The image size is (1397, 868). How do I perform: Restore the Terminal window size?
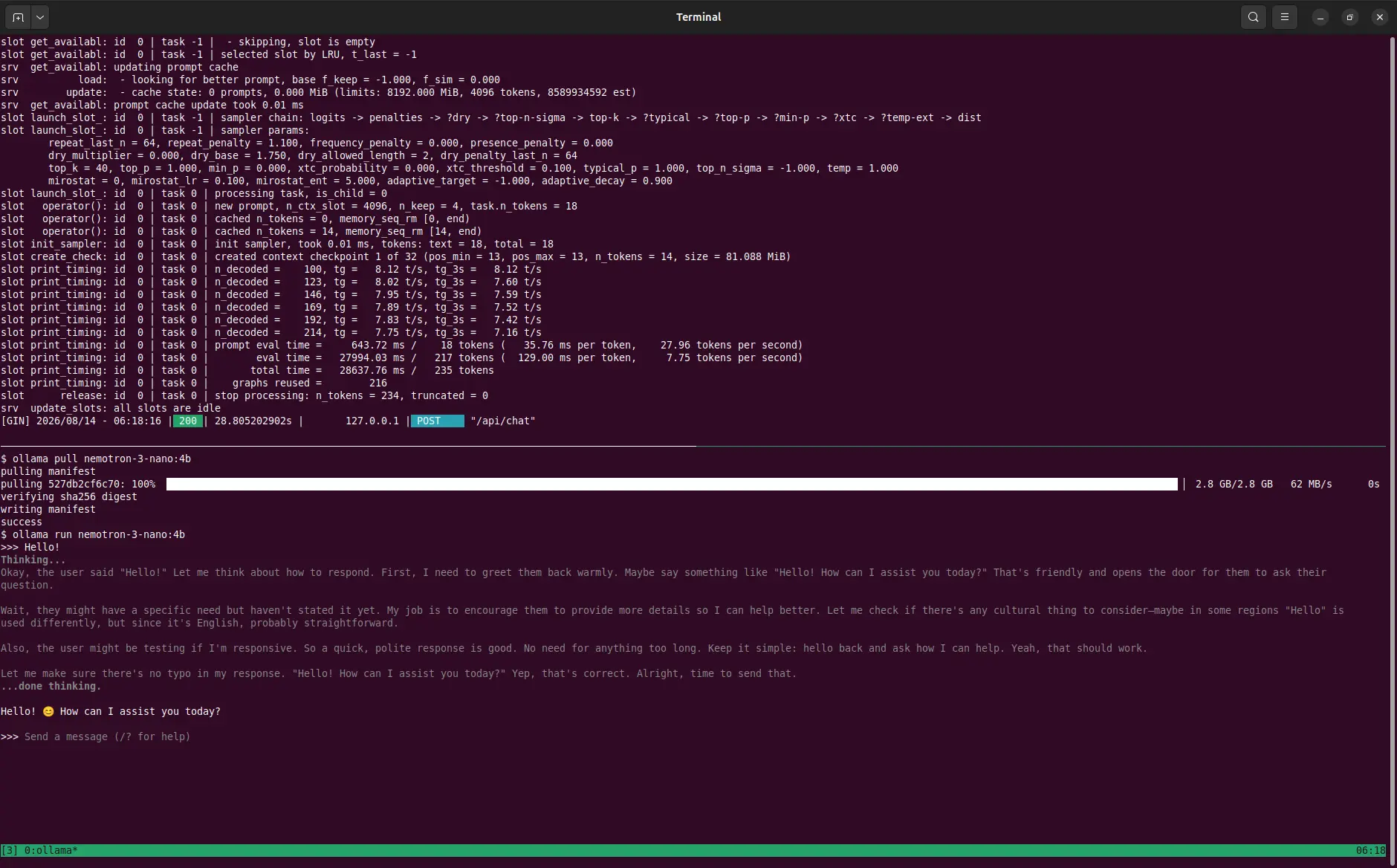(1350, 17)
